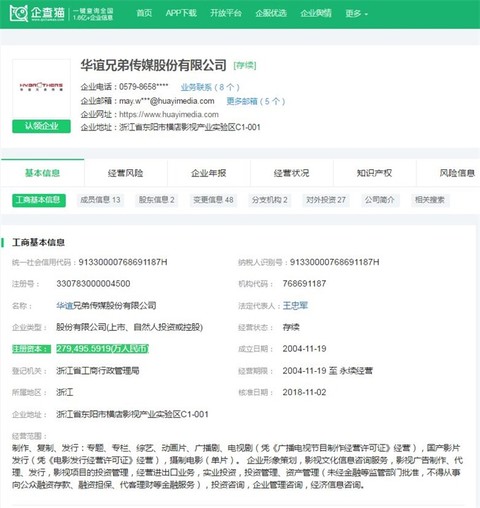Open the 业务联系 (8个) link
This screenshot has height=508, width=480.
click(x=210, y=87)
